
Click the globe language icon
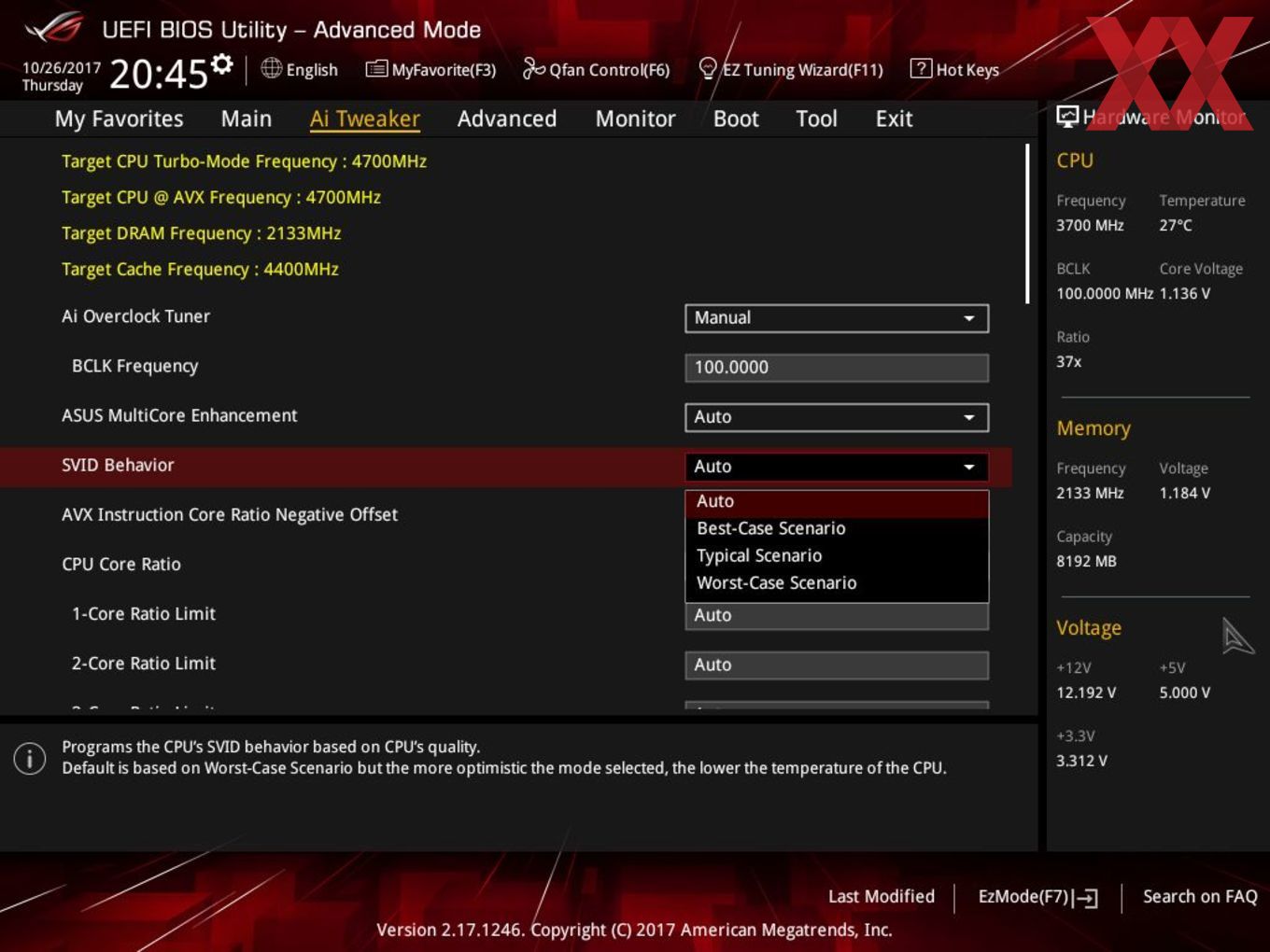point(271,68)
